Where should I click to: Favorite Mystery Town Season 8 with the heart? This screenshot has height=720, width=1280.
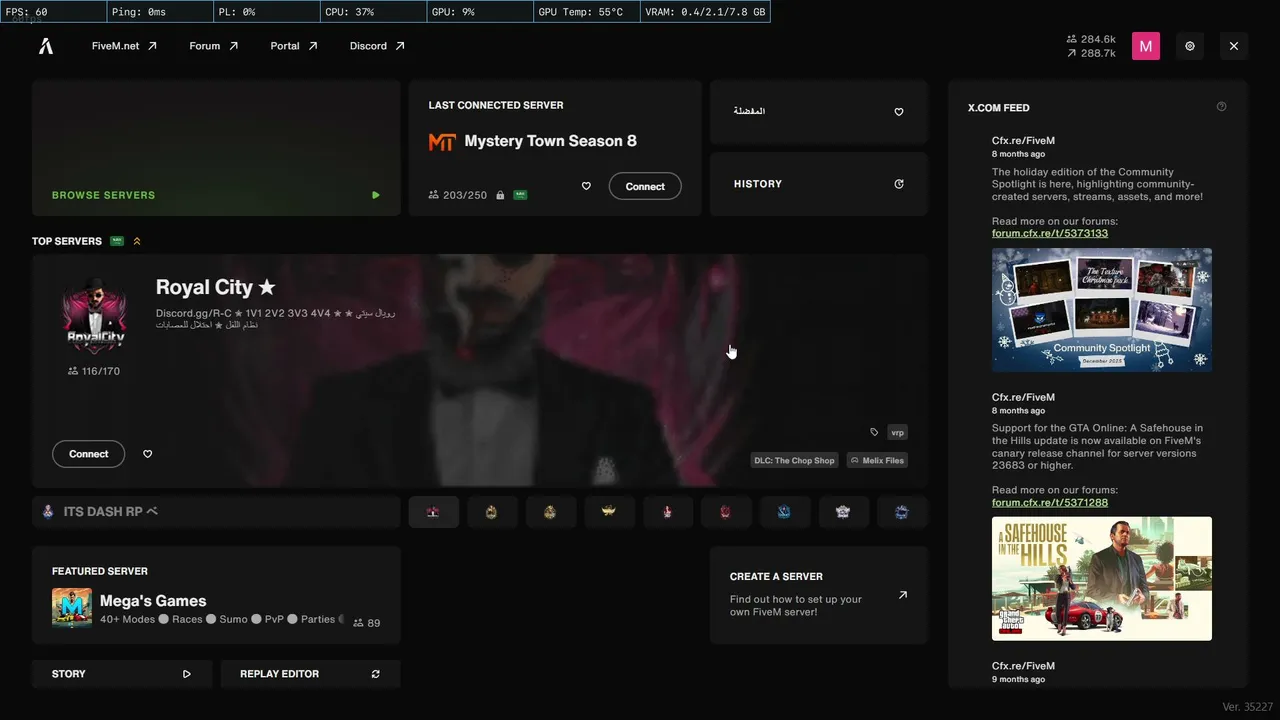pyautogui.click(x=586, y=186)
